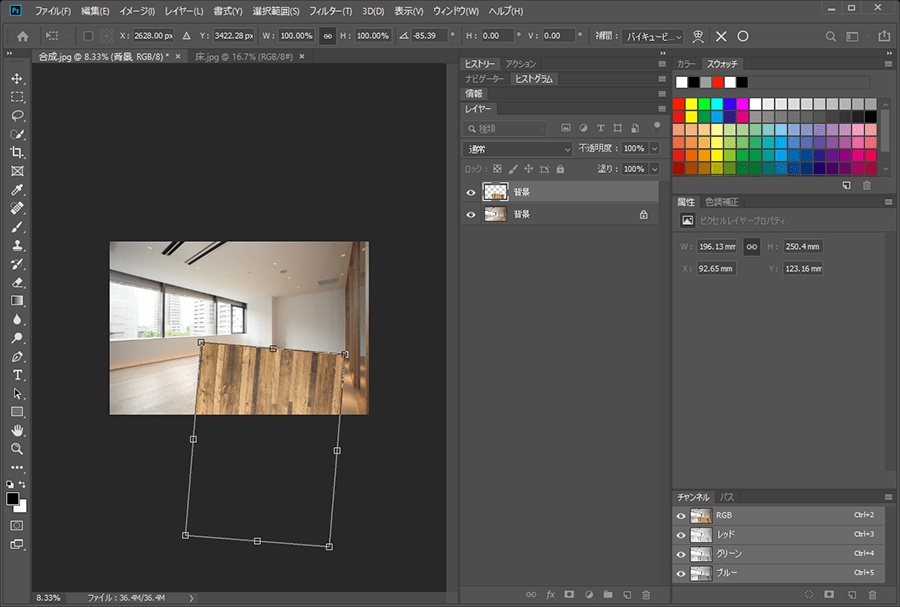Select the Eyedropper tool
This screenshot has height=607, width=900.
(17, 190)
